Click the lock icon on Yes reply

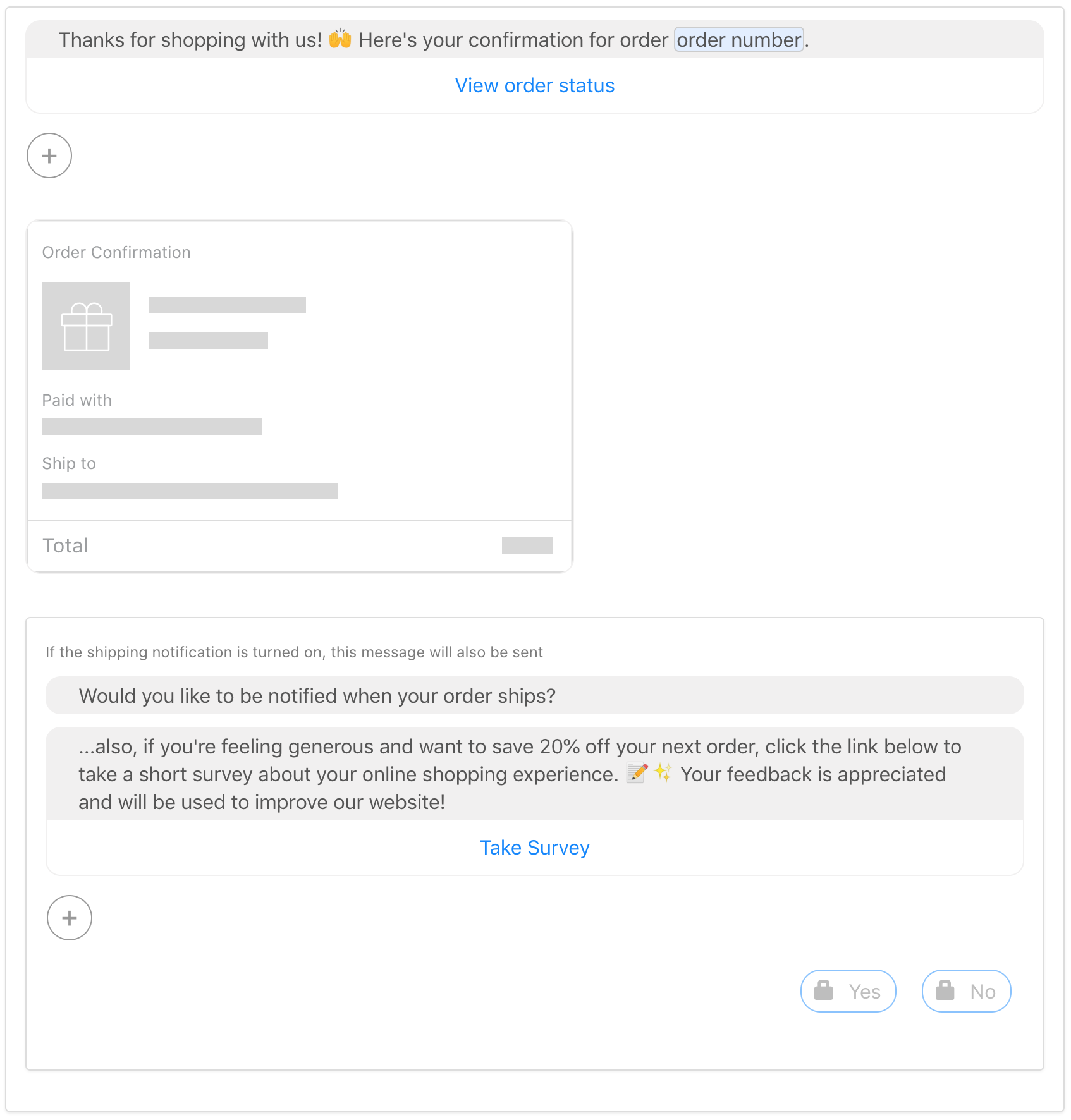823,990
